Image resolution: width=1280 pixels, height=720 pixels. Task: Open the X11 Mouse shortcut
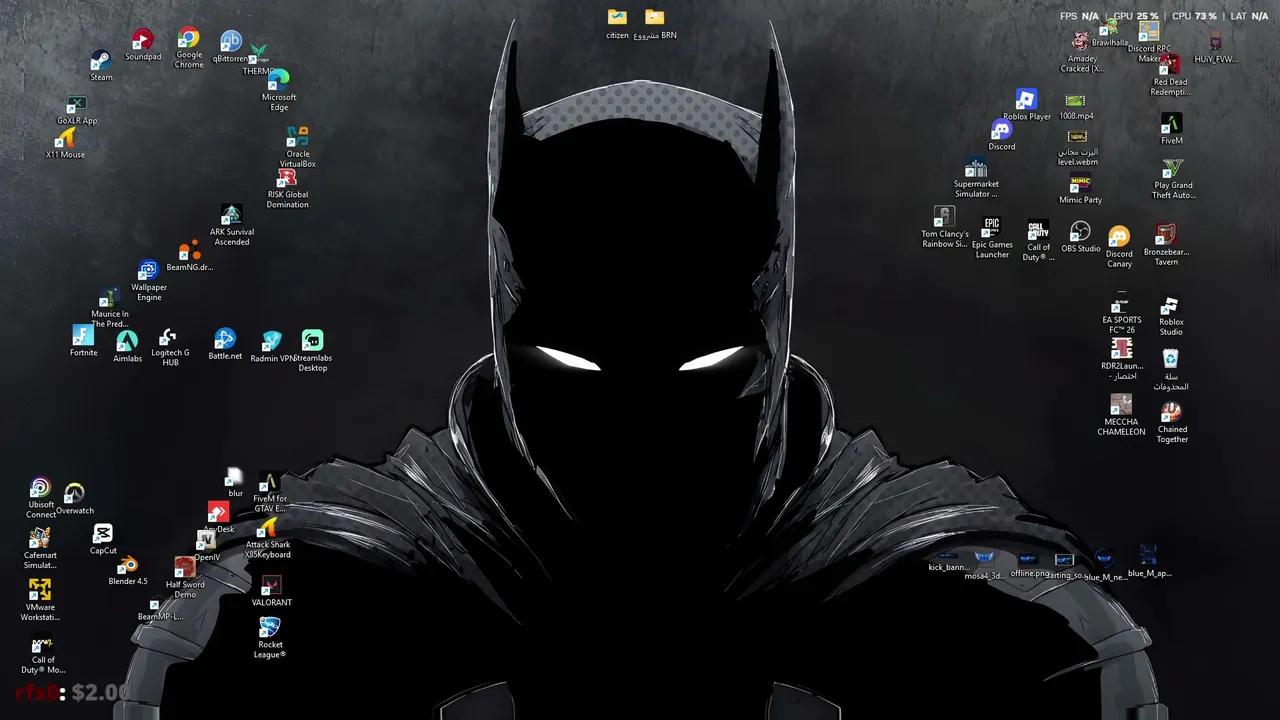66,143
